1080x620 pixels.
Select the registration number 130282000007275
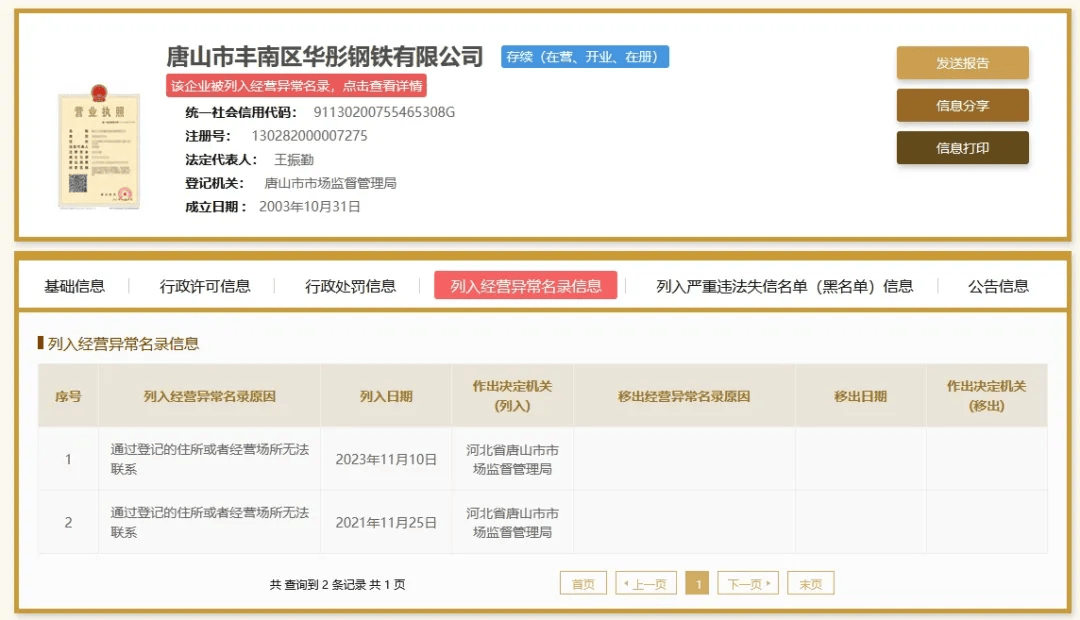coord(309,136)
